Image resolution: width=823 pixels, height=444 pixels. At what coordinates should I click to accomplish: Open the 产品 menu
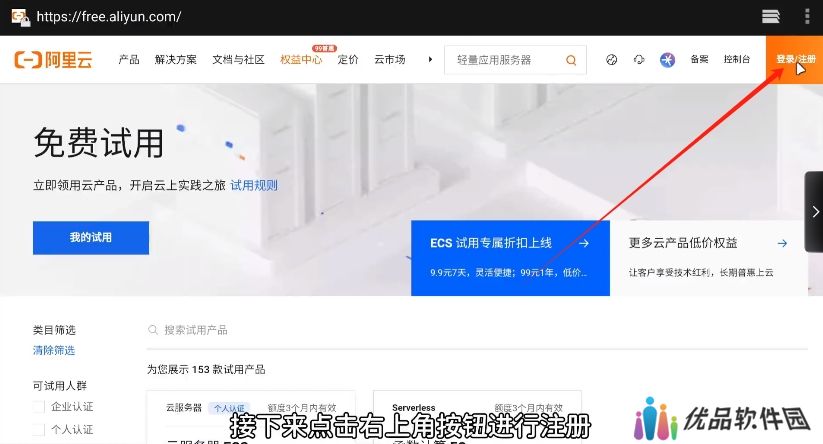click(129, 60)
